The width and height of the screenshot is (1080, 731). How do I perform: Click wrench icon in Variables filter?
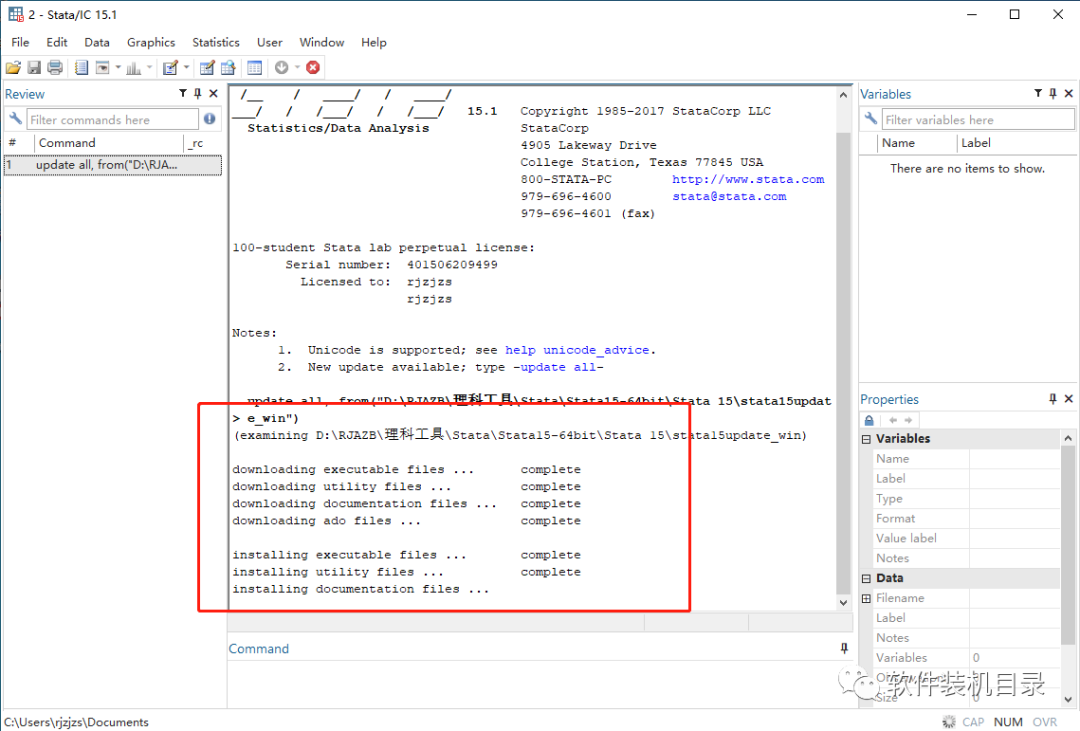(871, 119)
